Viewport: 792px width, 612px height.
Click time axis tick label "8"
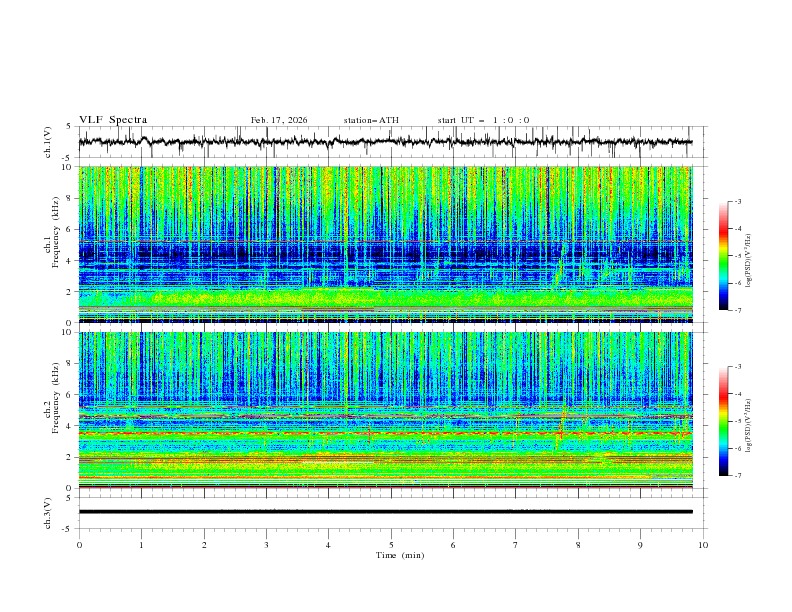pos(578,545)
